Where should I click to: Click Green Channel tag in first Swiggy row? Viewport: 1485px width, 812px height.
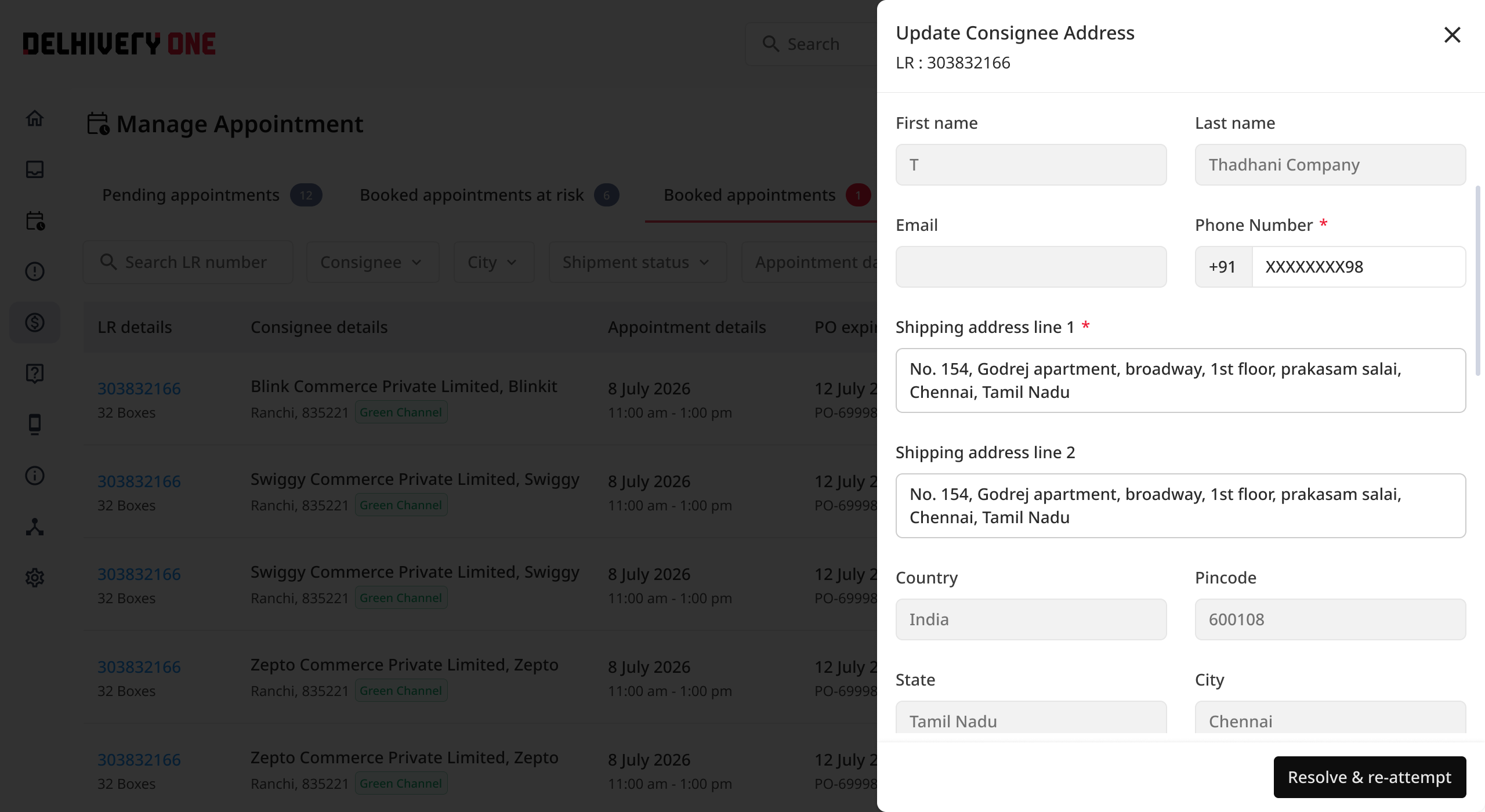pos(401,505)
